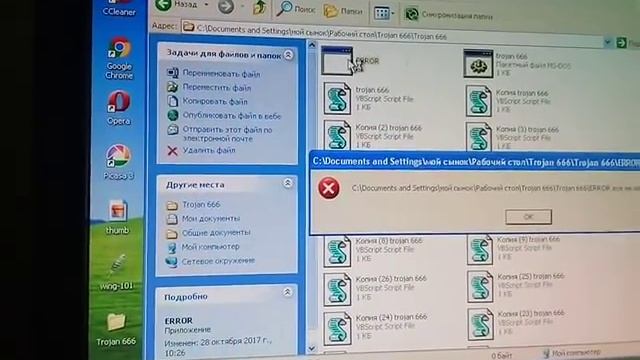Click Мой компьютер in the status bar
640x360 pixels.
(572, 353)
